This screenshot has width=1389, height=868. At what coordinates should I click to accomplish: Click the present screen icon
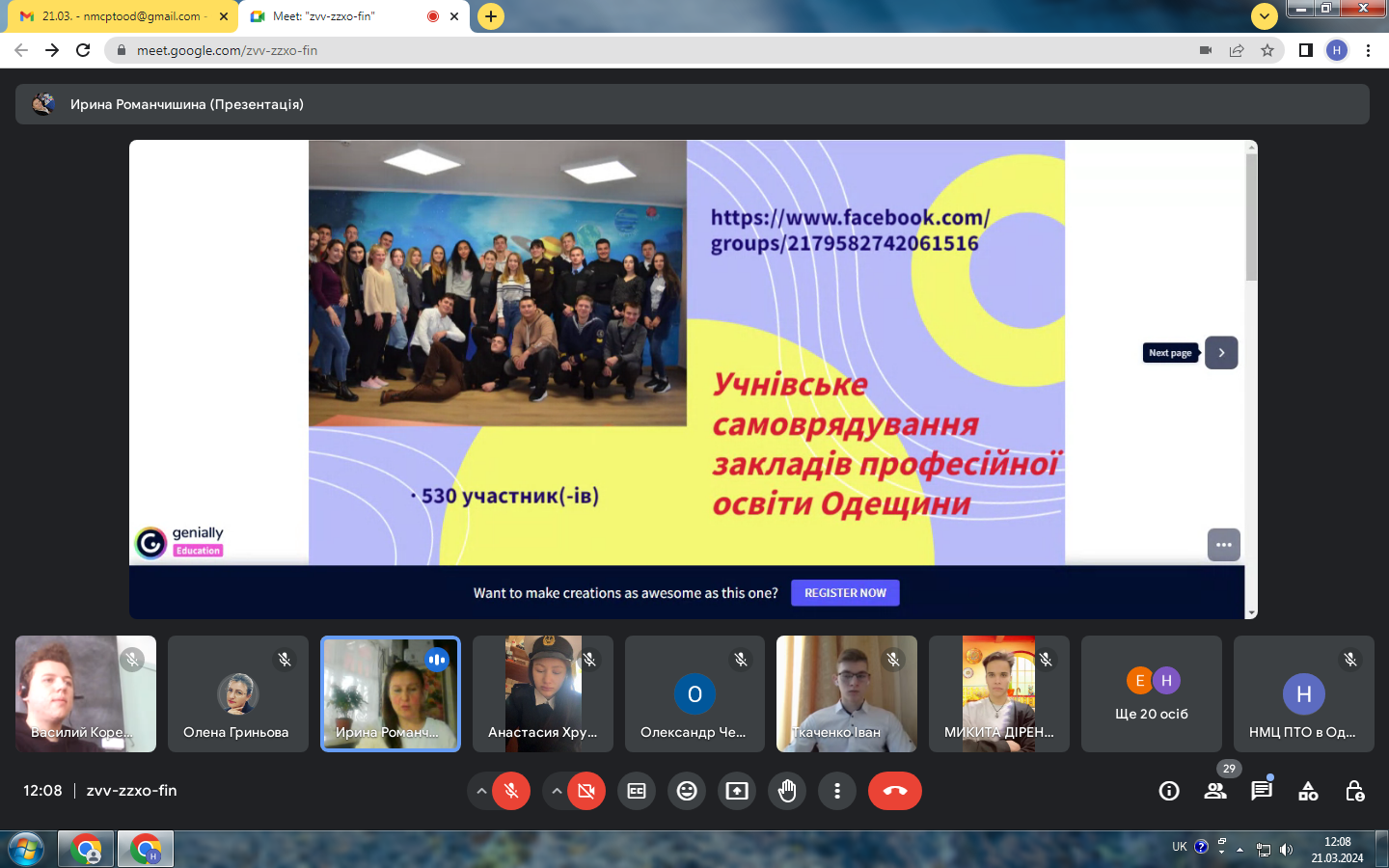737,791
